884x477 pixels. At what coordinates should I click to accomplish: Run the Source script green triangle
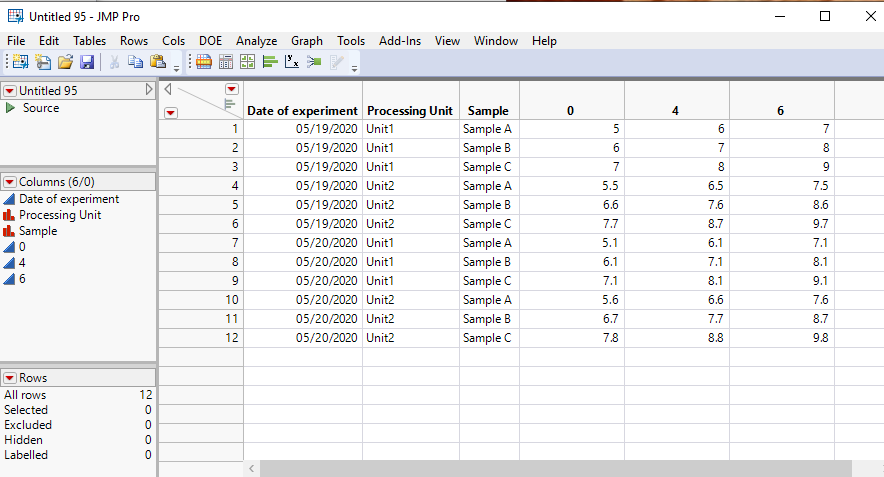point(11,108)
